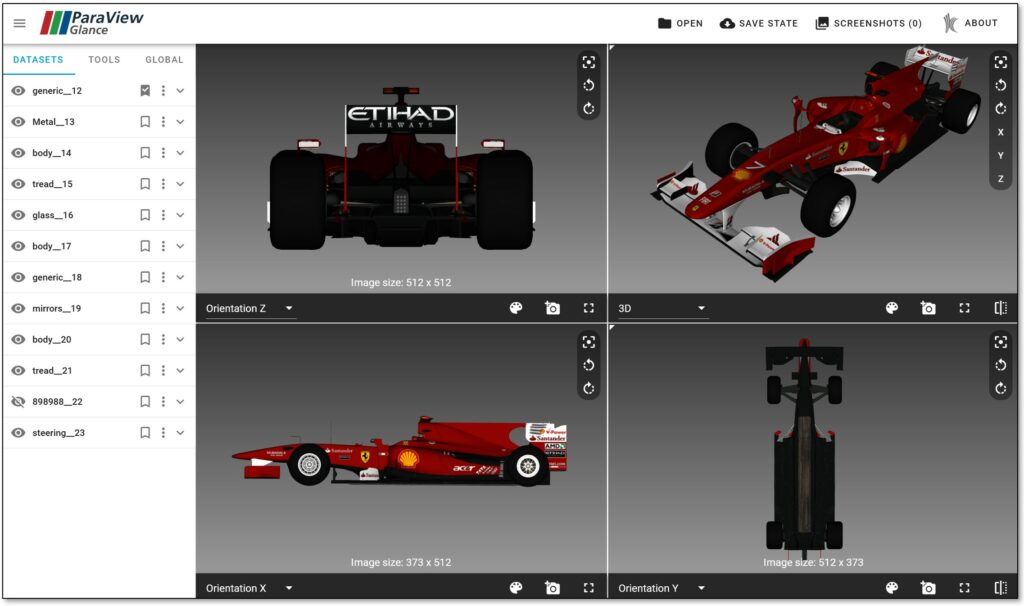Split the 3D view layout
The width and height of the screenshot is (1024, 606).
point(1000,308)
